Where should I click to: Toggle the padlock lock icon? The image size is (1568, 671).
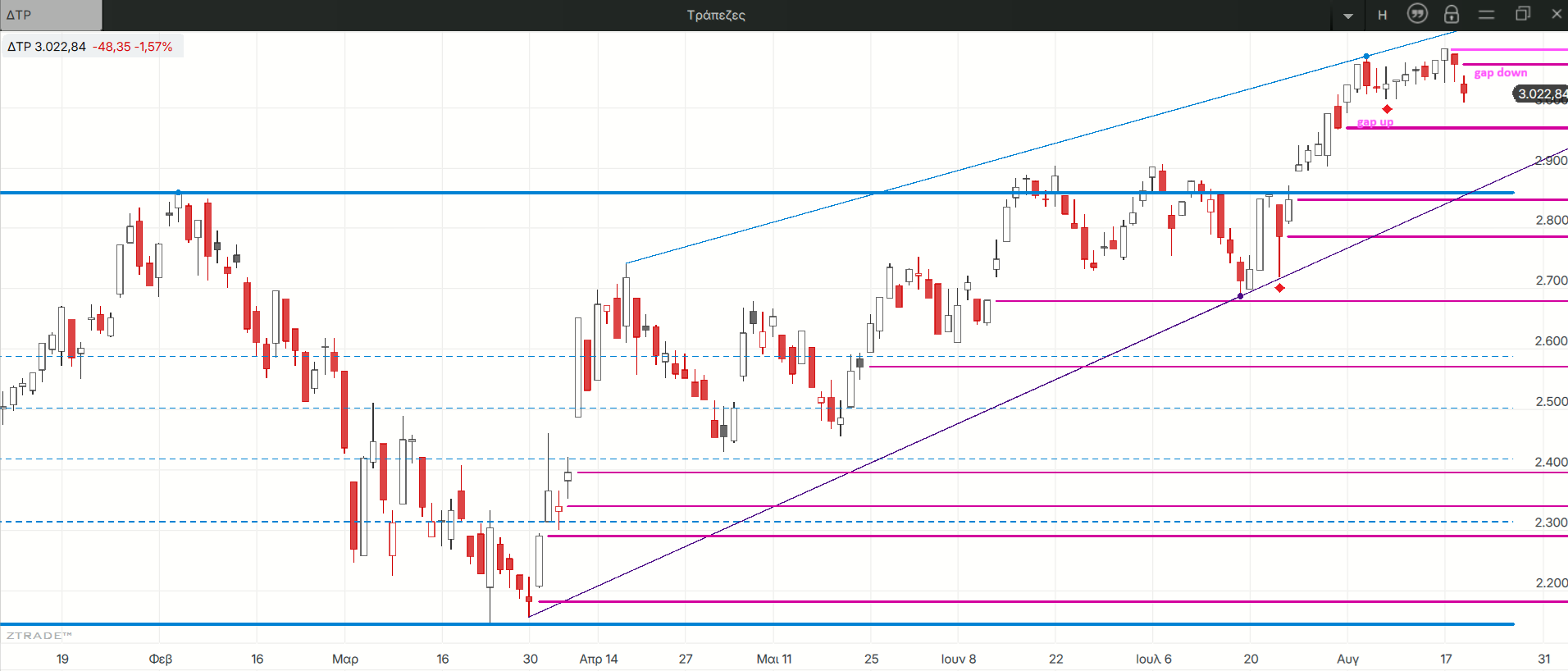tap(1452, 14)
